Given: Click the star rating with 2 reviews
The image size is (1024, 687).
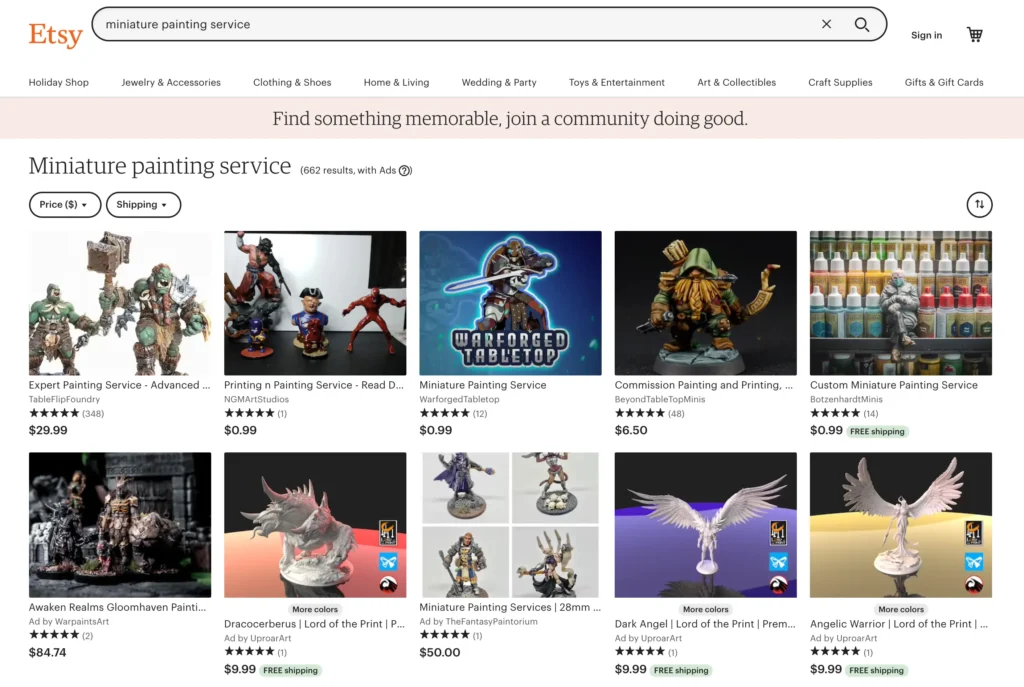Looking at the screenshot, I should pyautogui.click(x=61, y=635).
